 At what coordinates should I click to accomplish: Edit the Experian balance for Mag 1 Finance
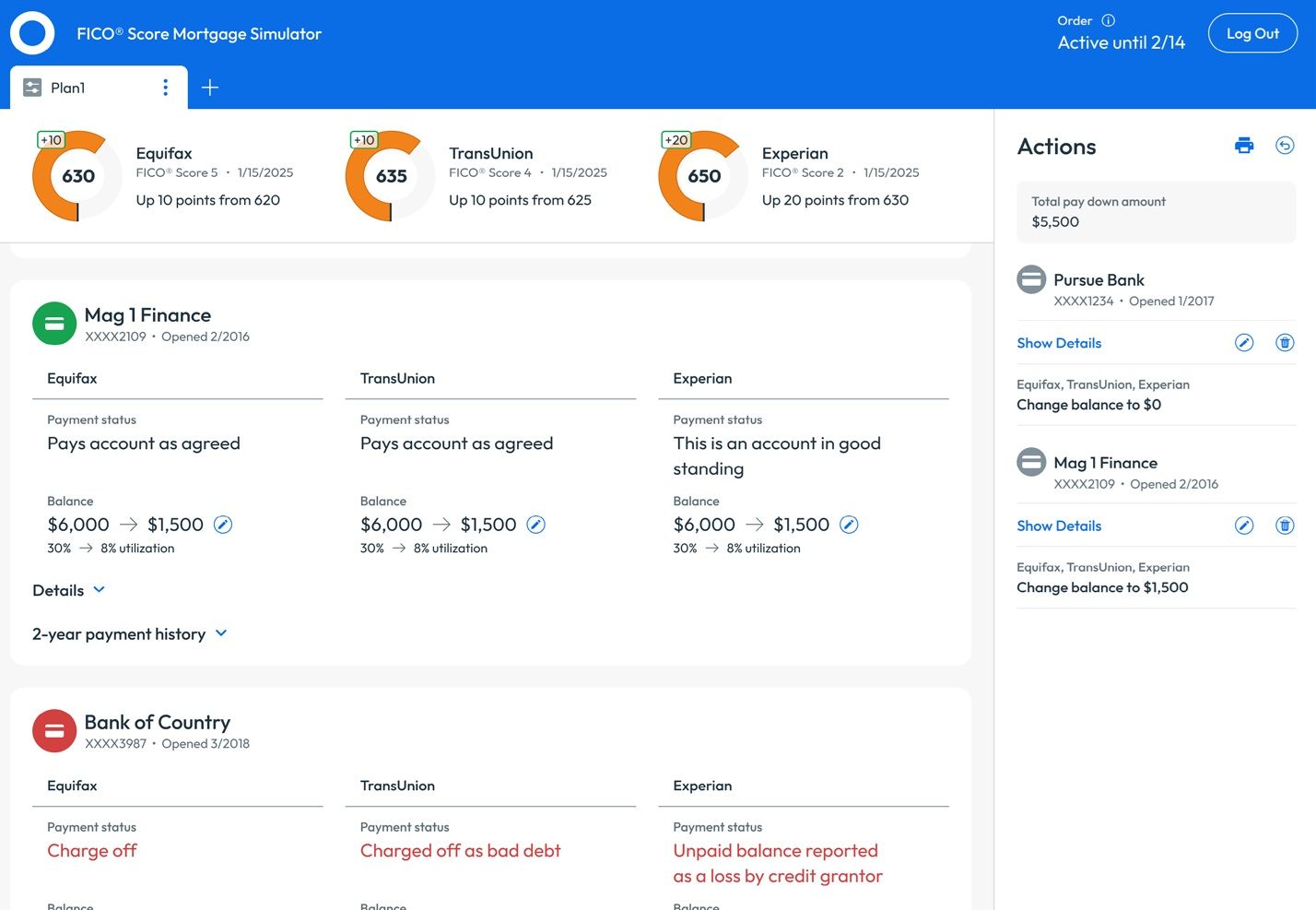click(x=849, y=525)
